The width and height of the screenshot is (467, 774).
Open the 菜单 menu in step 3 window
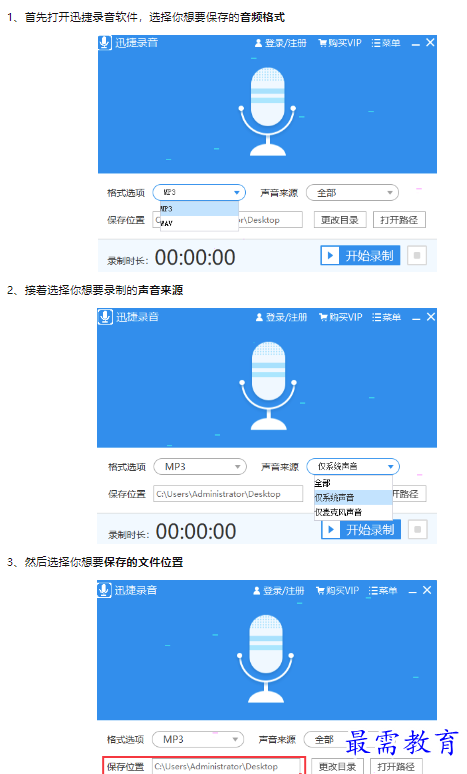[383, 590]
